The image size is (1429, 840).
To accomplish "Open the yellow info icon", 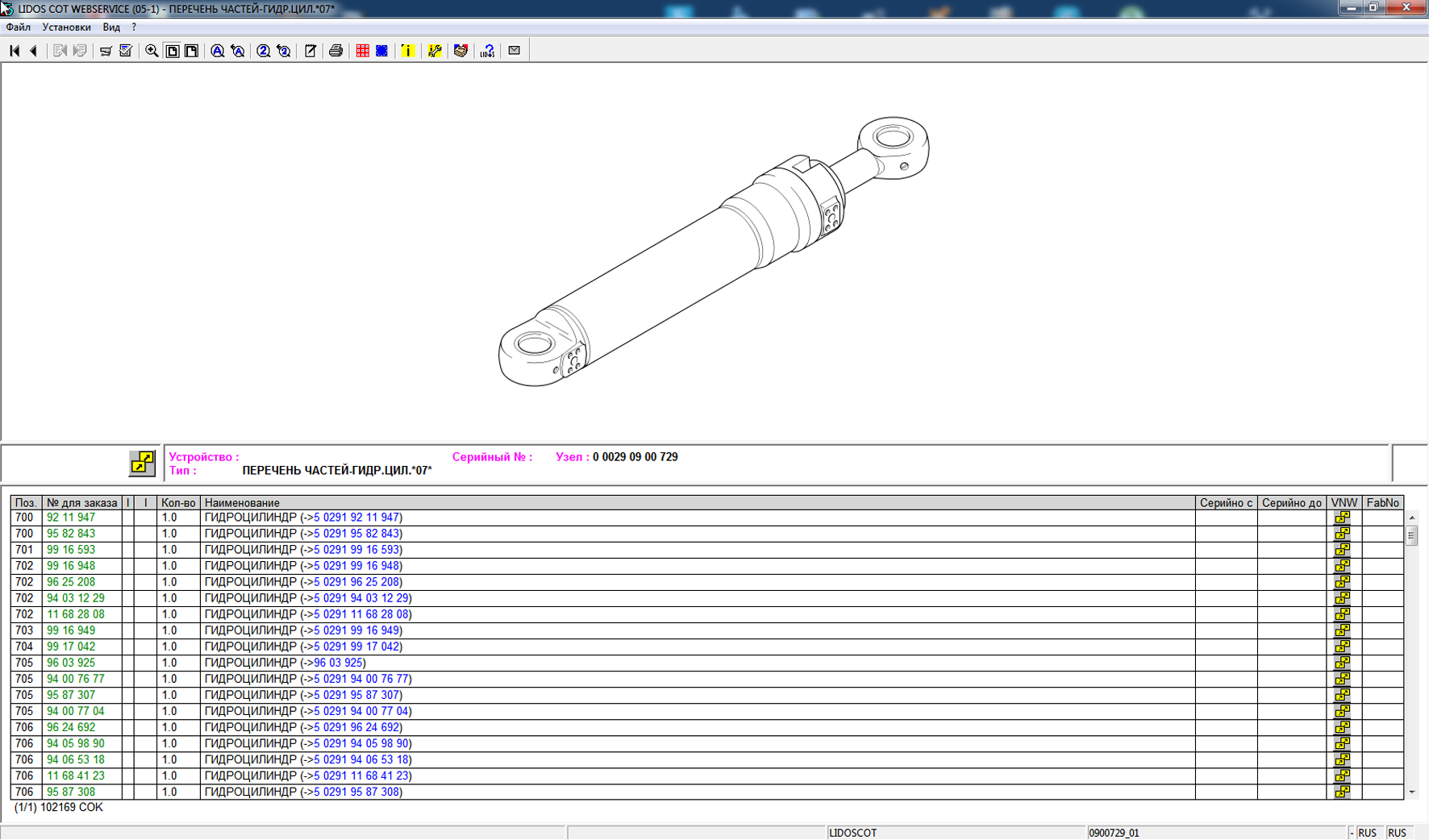I will click(x=408, y=51).
